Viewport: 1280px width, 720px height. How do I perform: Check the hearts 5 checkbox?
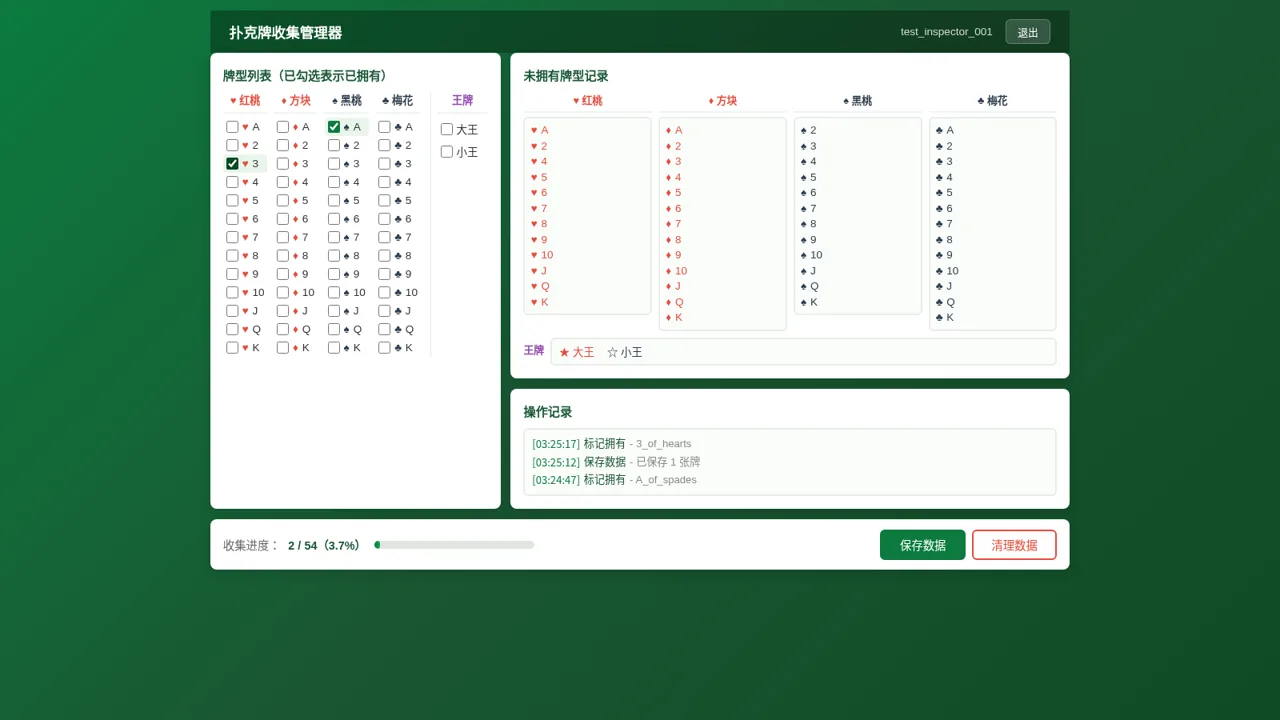(x=232, y=200)
